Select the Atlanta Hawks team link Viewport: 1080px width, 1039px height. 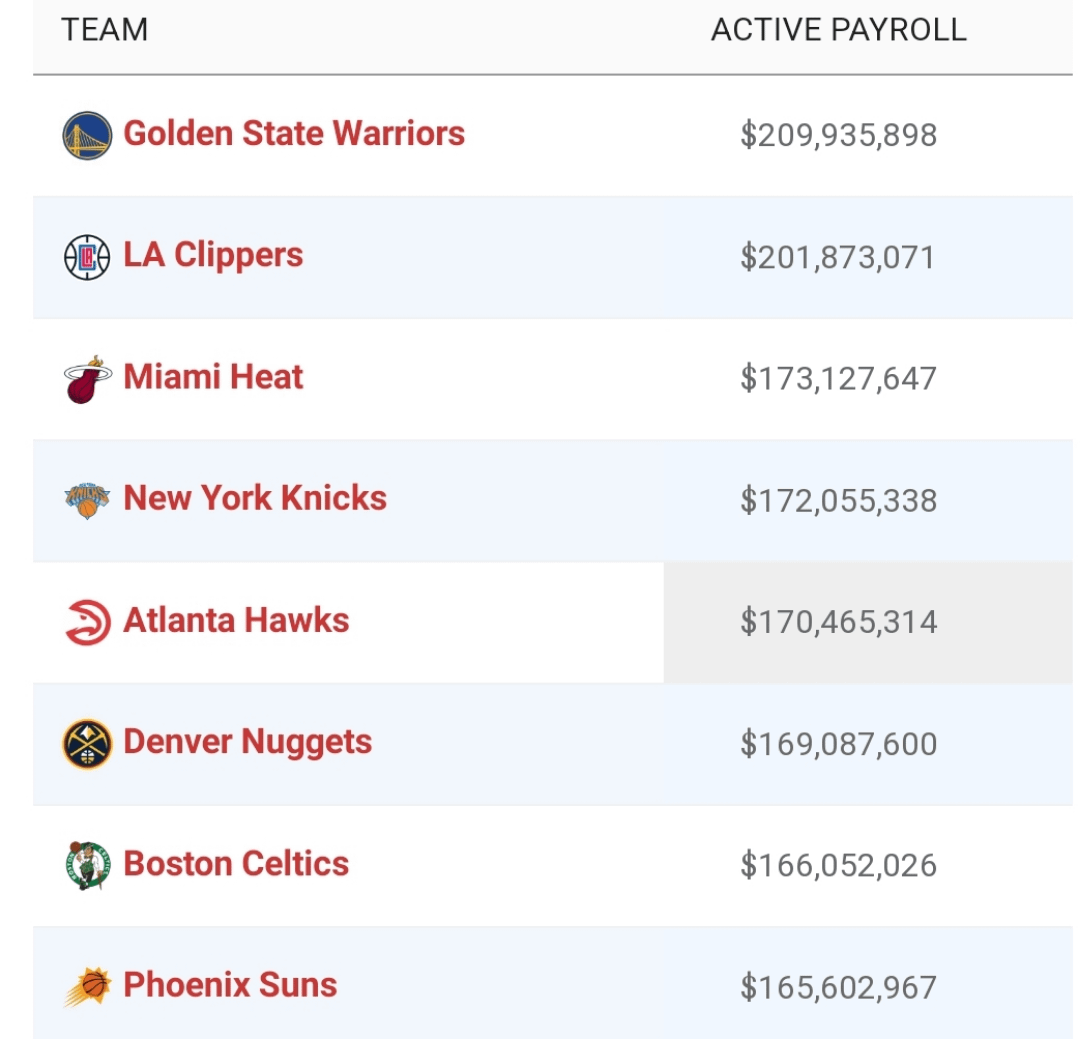(236, 620)
